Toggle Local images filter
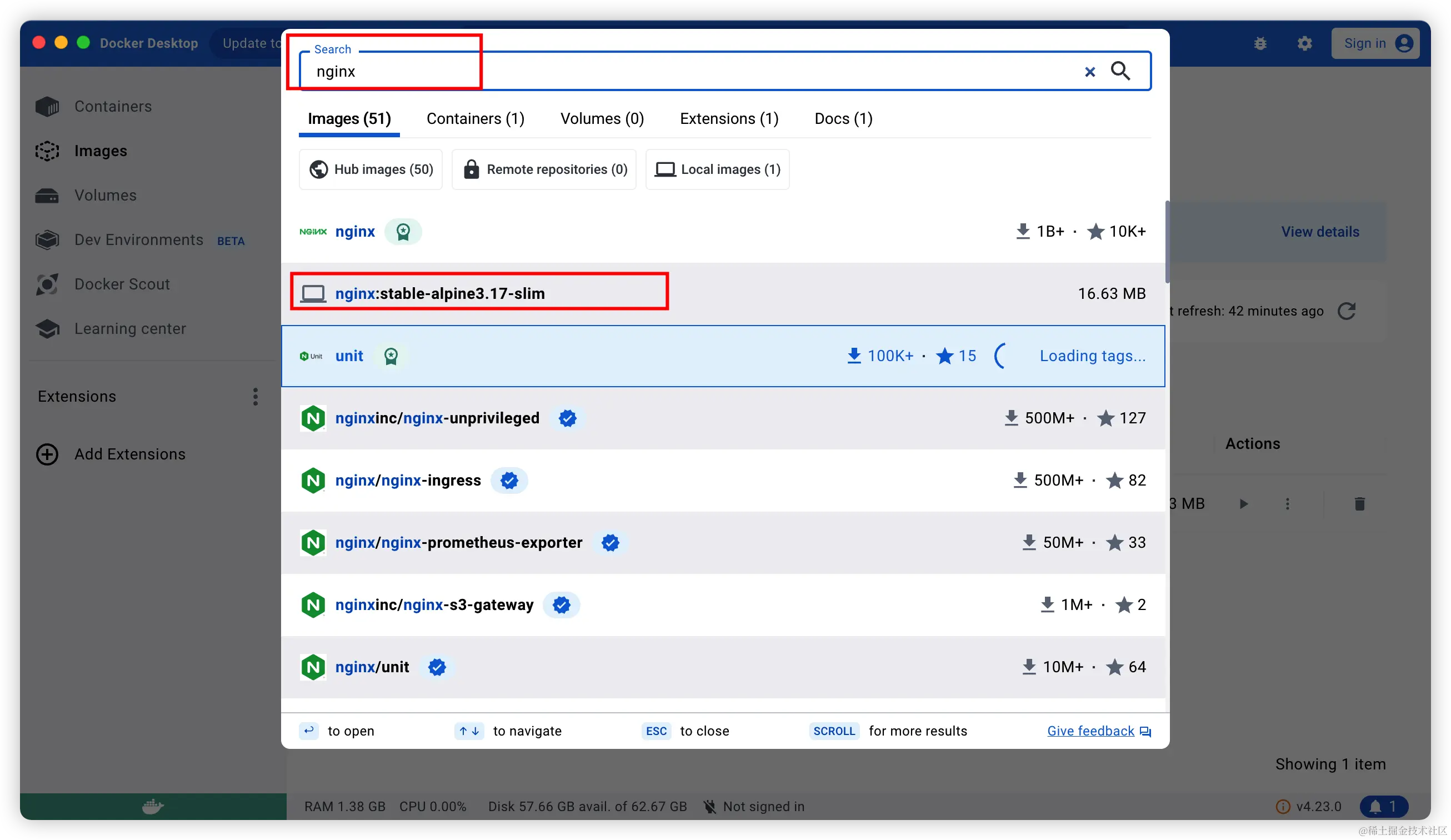 (x=717, y=169)
